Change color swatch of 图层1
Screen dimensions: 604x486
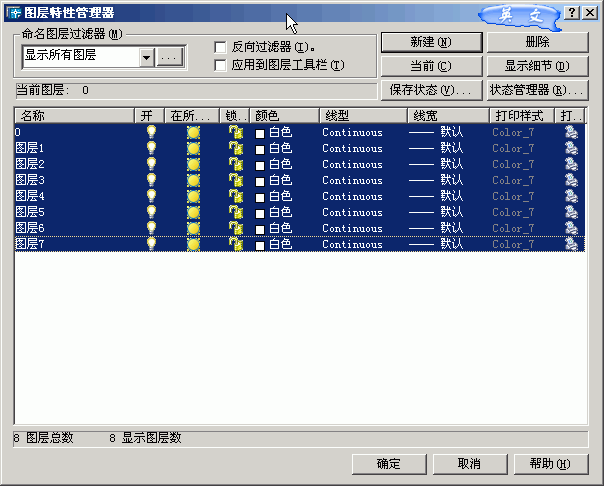pyautogui.click(x=260, y=149)
